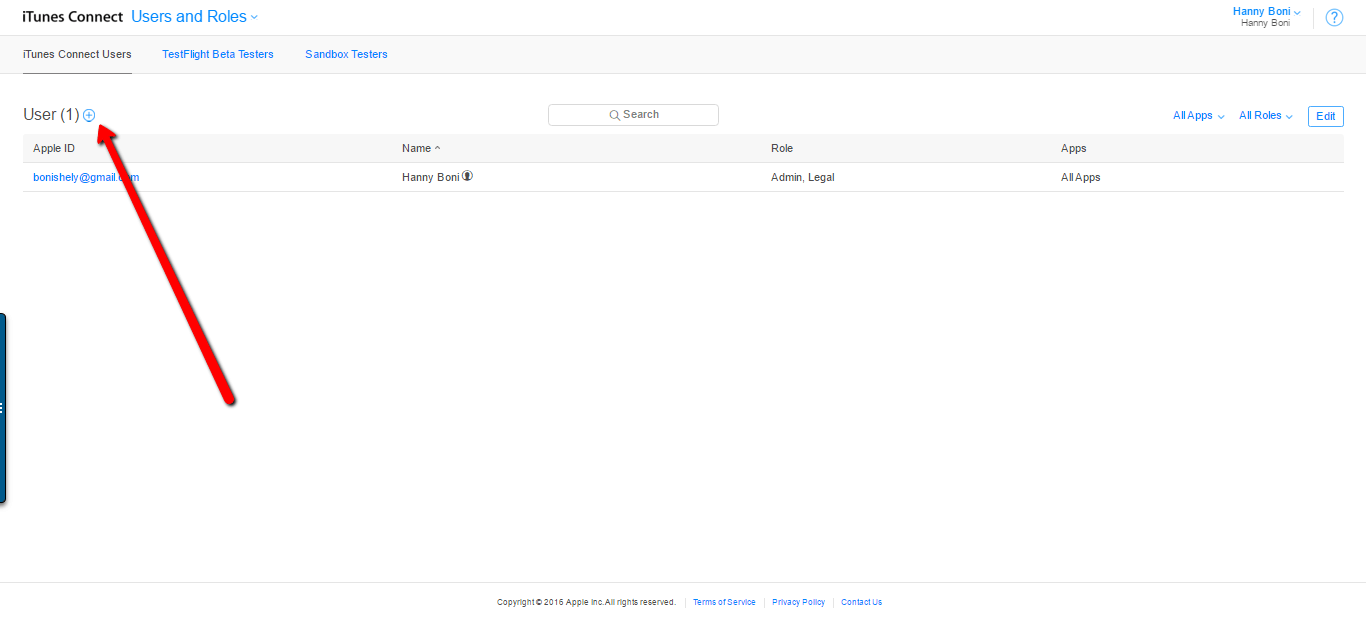1366x623 pixels.
Task: Click the Edit button
Action: tap(1325, 116)
